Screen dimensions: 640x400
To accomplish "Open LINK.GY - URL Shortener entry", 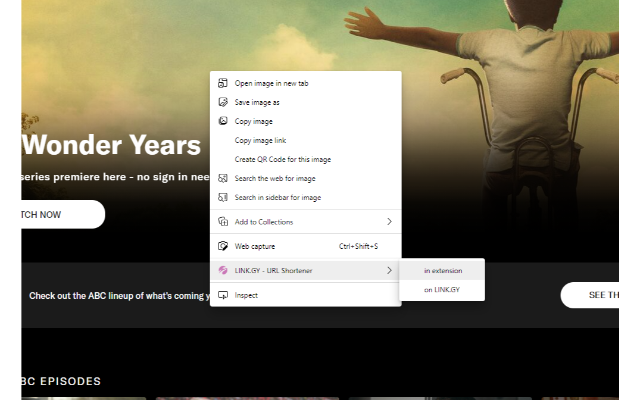I will point(306,270).
